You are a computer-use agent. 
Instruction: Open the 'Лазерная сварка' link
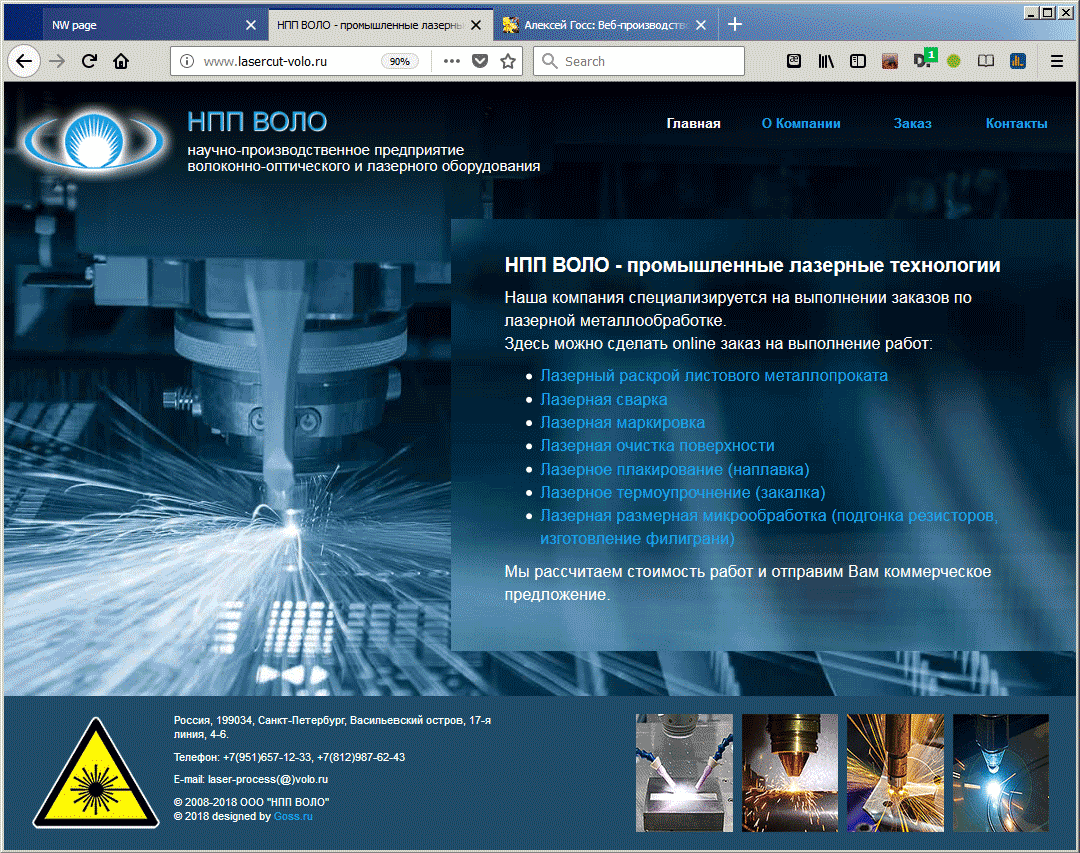(603, 400)
